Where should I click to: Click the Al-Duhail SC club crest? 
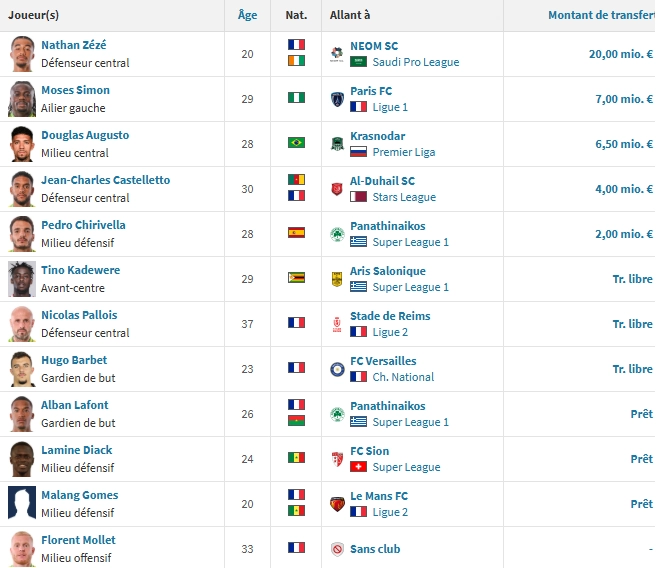pos(337,188)
